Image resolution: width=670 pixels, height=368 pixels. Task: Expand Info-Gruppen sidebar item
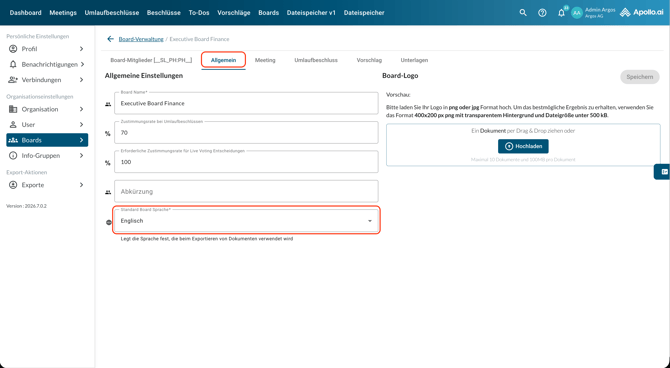46,156
